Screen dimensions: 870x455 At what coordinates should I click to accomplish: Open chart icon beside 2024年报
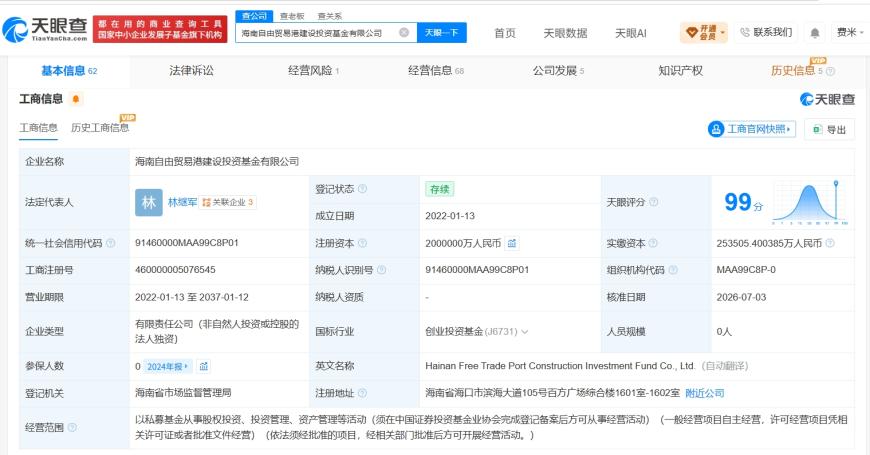point(204,366)
